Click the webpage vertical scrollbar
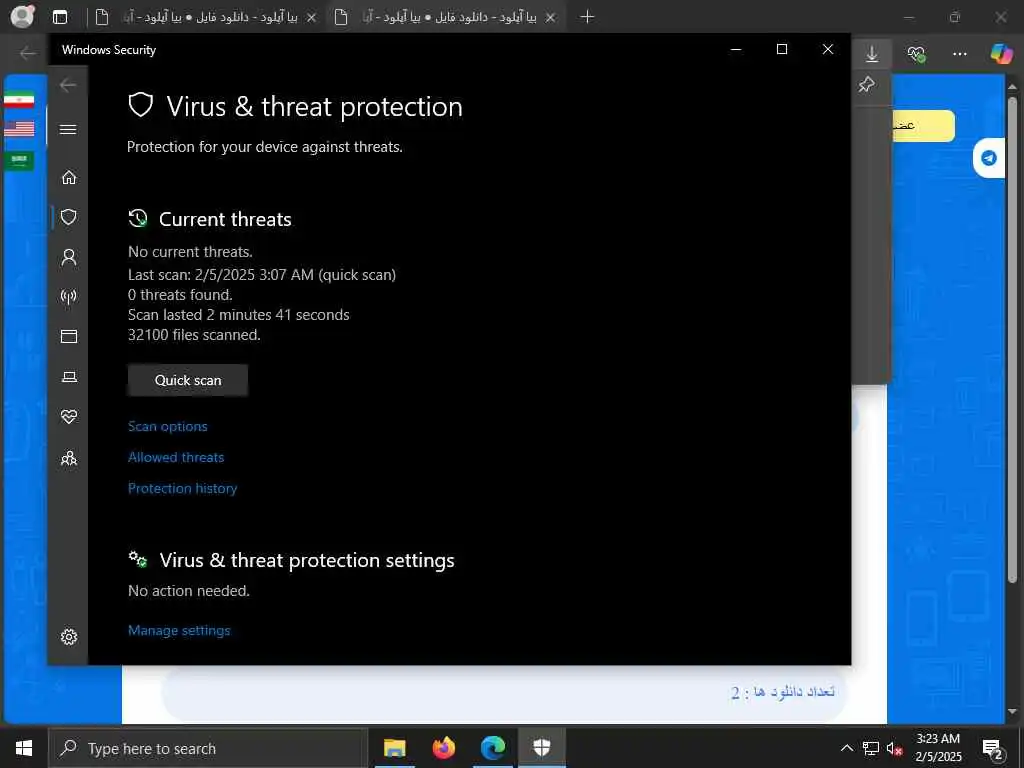 click(x=1013, y=340)
